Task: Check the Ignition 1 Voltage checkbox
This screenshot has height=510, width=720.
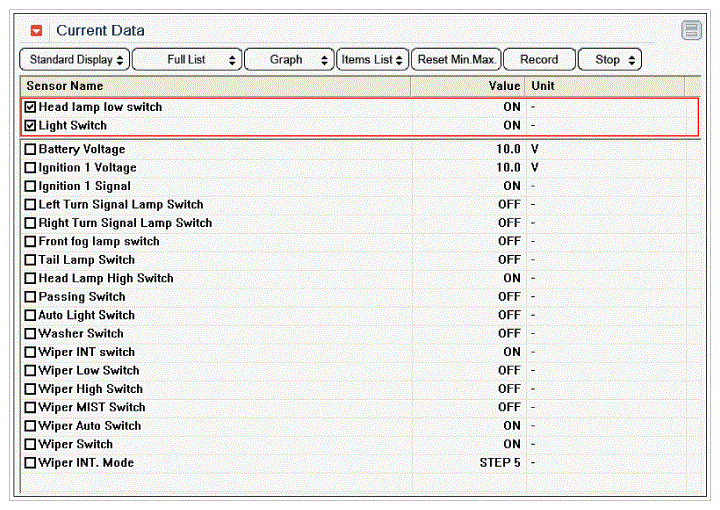Action: point(30,168)
